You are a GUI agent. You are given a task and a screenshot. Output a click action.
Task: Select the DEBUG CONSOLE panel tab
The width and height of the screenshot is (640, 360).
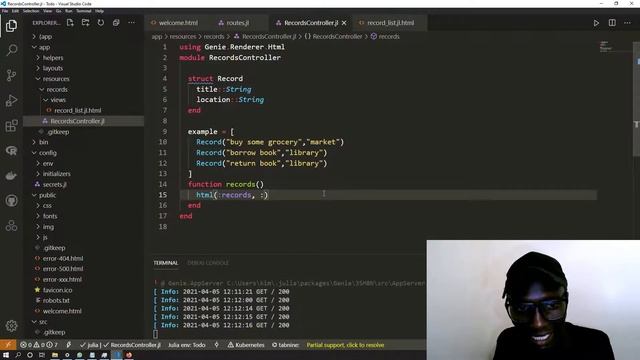point(208,263)
